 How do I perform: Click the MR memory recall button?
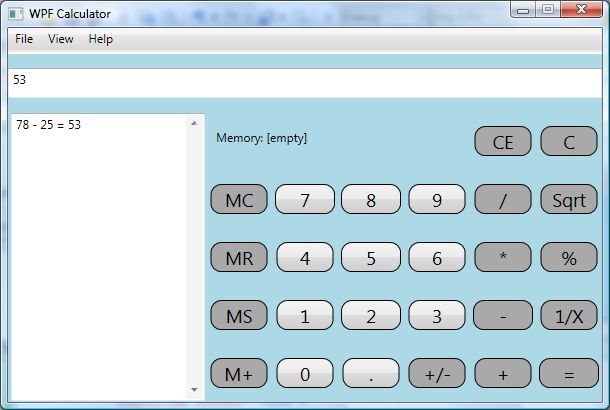click(239, 257)
